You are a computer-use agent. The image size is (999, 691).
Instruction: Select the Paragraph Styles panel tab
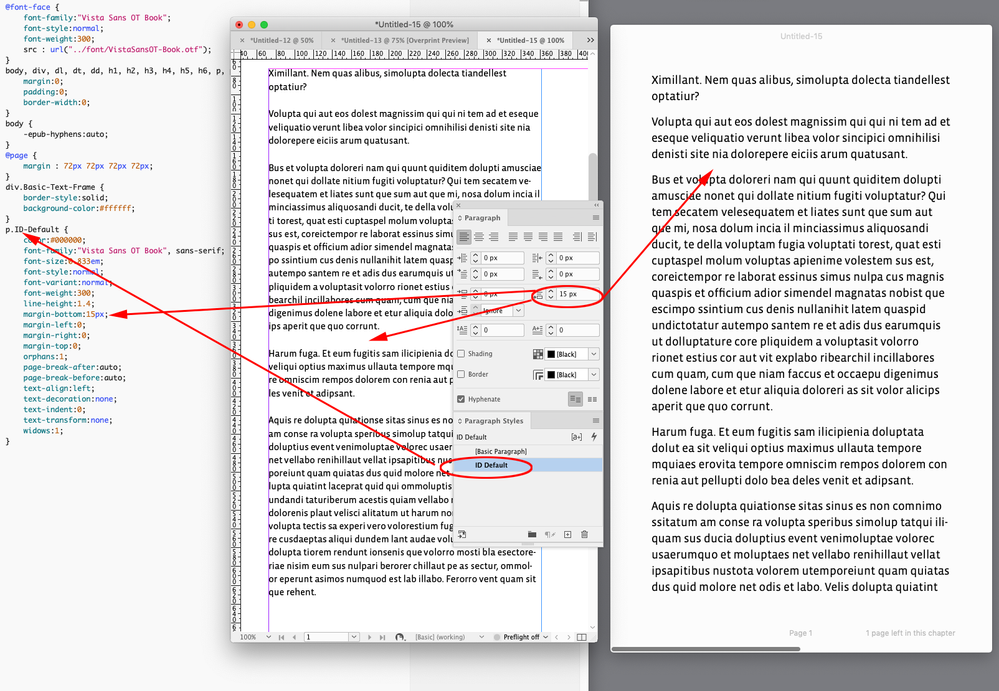point(494,421)
